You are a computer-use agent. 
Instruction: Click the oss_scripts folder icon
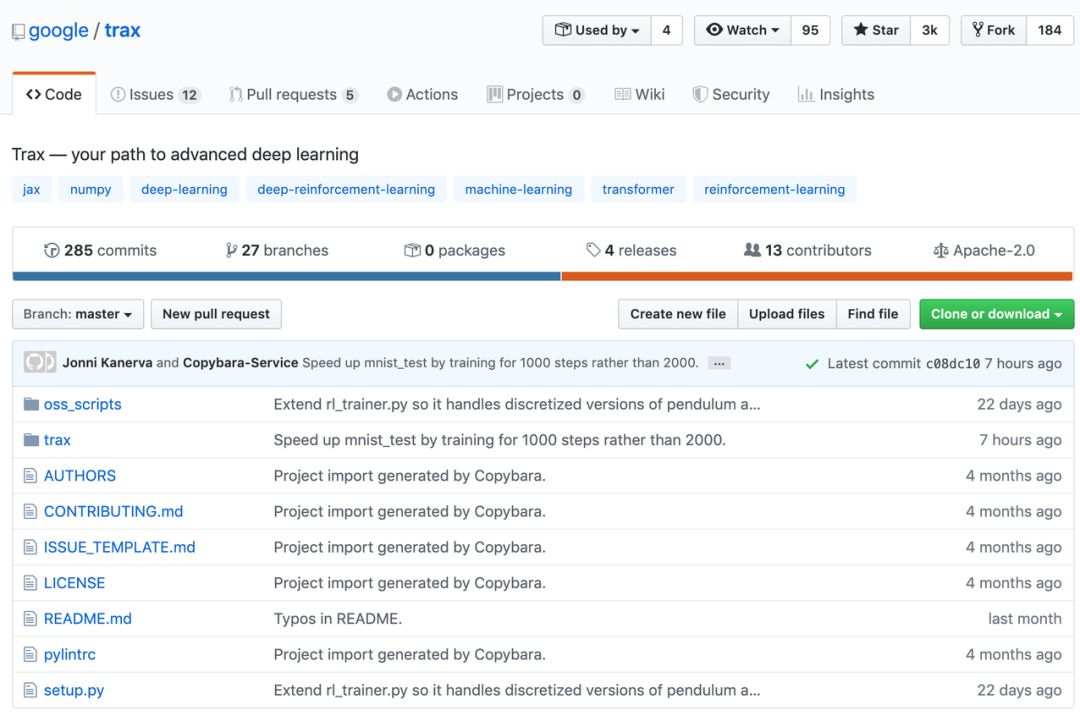point(30,405)
